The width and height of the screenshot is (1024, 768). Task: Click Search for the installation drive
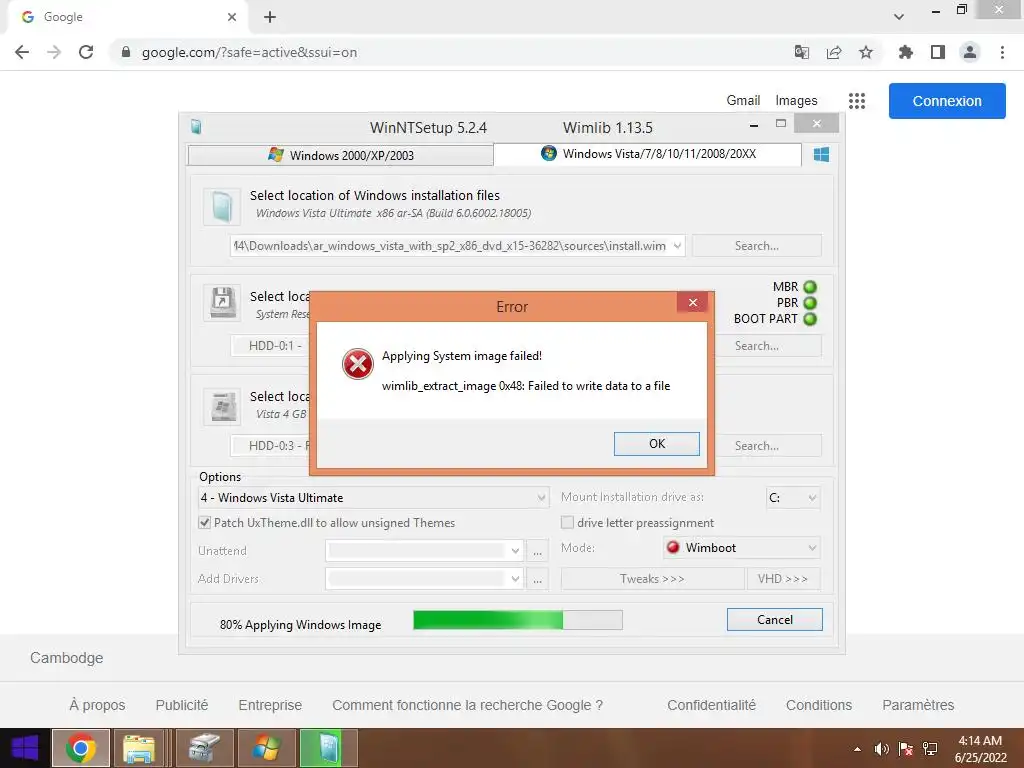click(756, 446)
